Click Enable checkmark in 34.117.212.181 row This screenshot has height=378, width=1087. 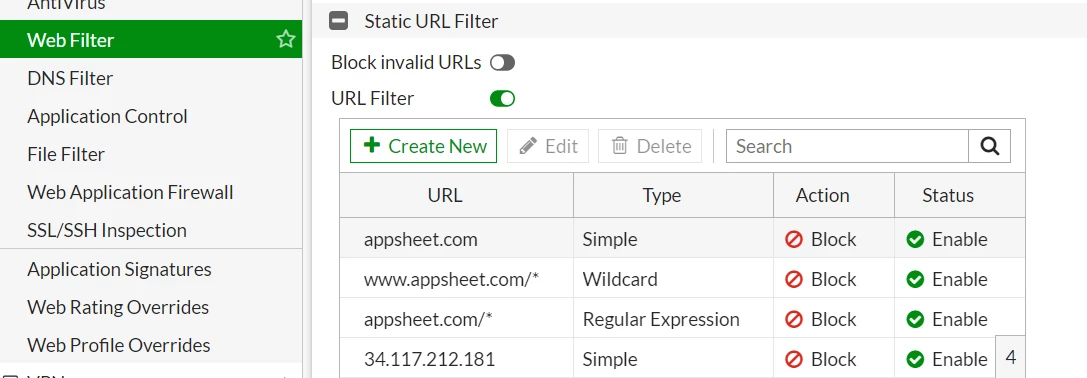[915, 359]
